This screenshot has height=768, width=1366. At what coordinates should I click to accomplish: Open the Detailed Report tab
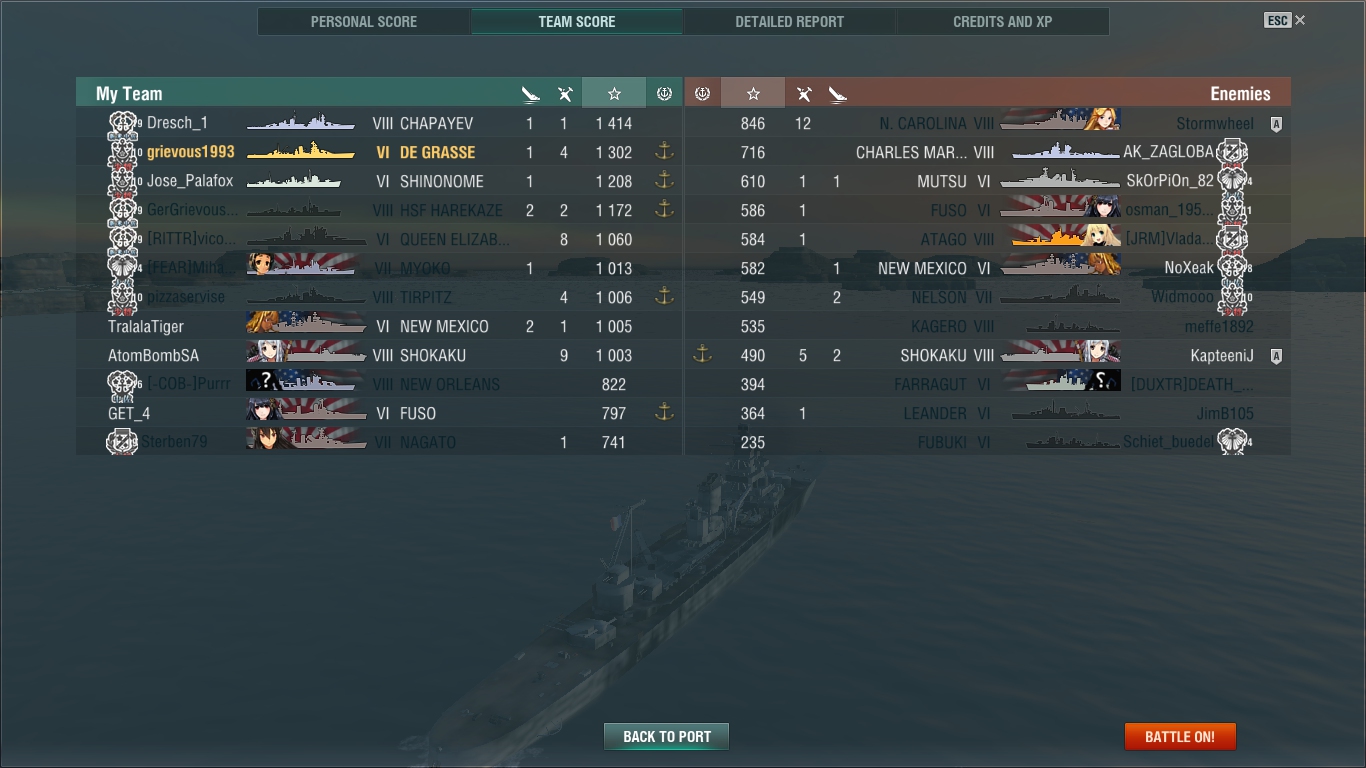click(x=789, y=21)
